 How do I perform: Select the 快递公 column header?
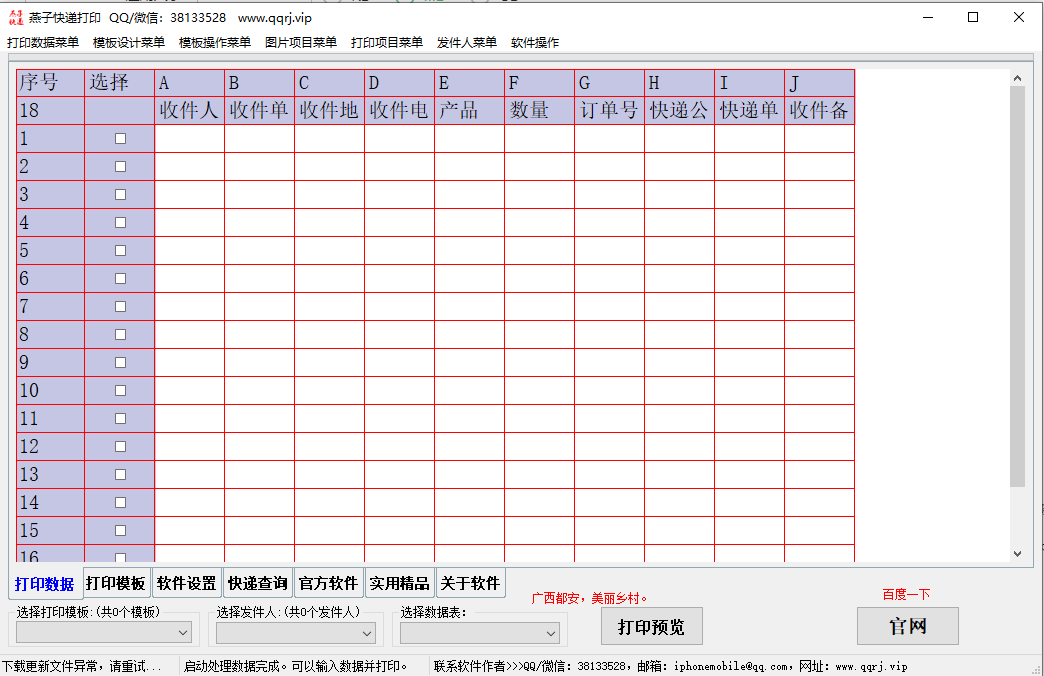pyautogui.click(x=679, y=111)
